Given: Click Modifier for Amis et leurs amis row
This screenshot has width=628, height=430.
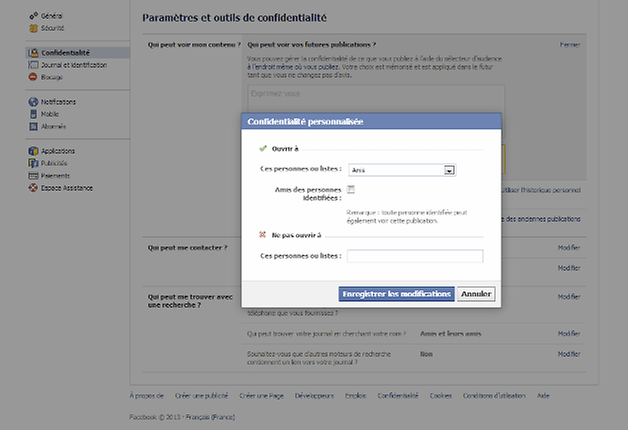Looking at the screenshot, I should point(569,334).
